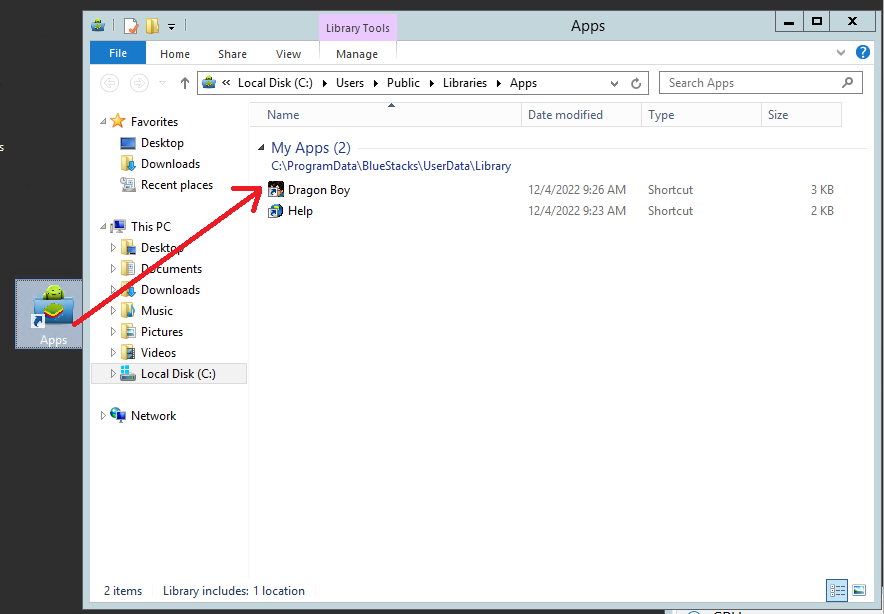Switch to the Home ribbon tab

pyautogui.click(x=175, y=54)
